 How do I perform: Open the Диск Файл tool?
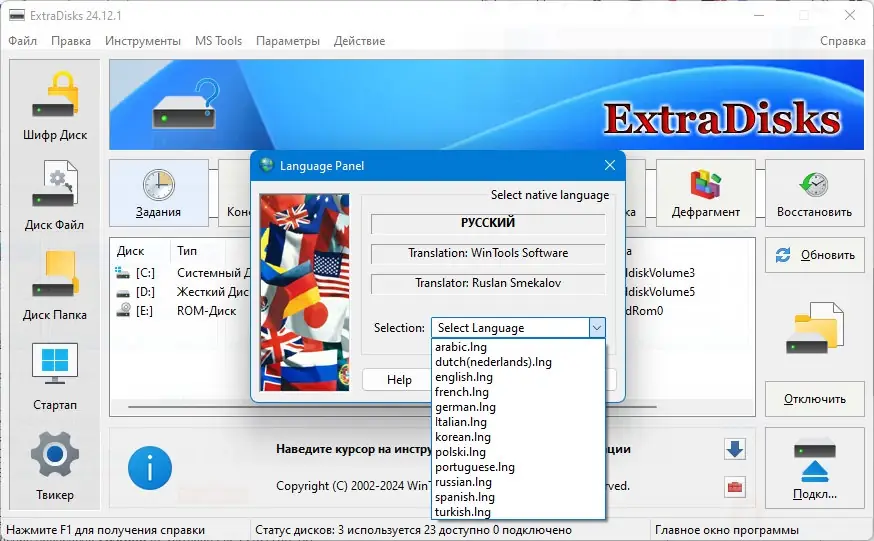pyautogui.click(x=55, y=196)
